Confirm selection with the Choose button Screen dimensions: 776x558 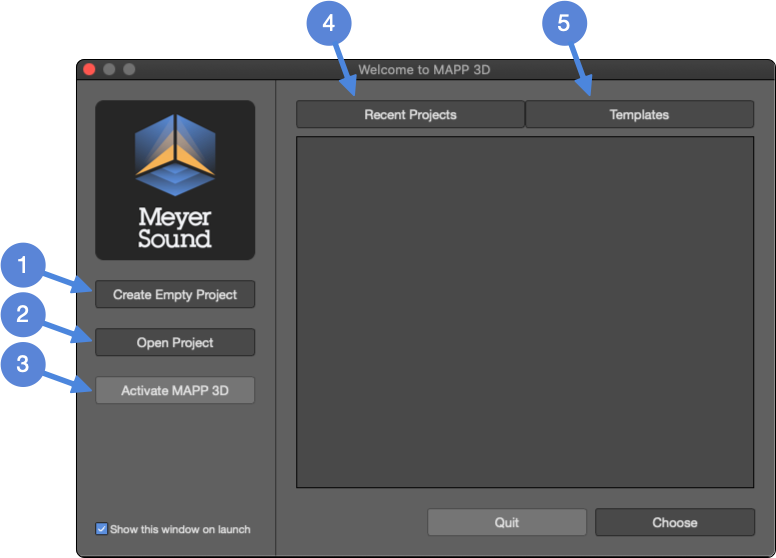click(x=675, y=522)
